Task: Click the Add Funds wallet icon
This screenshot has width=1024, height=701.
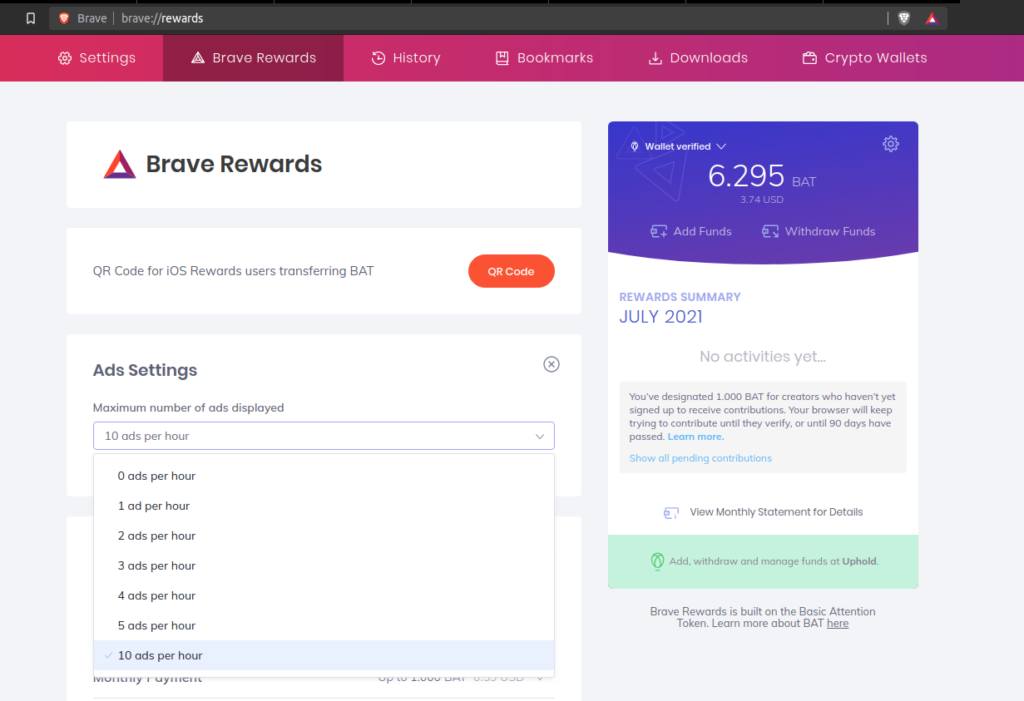Action: (x=658, y=231)
